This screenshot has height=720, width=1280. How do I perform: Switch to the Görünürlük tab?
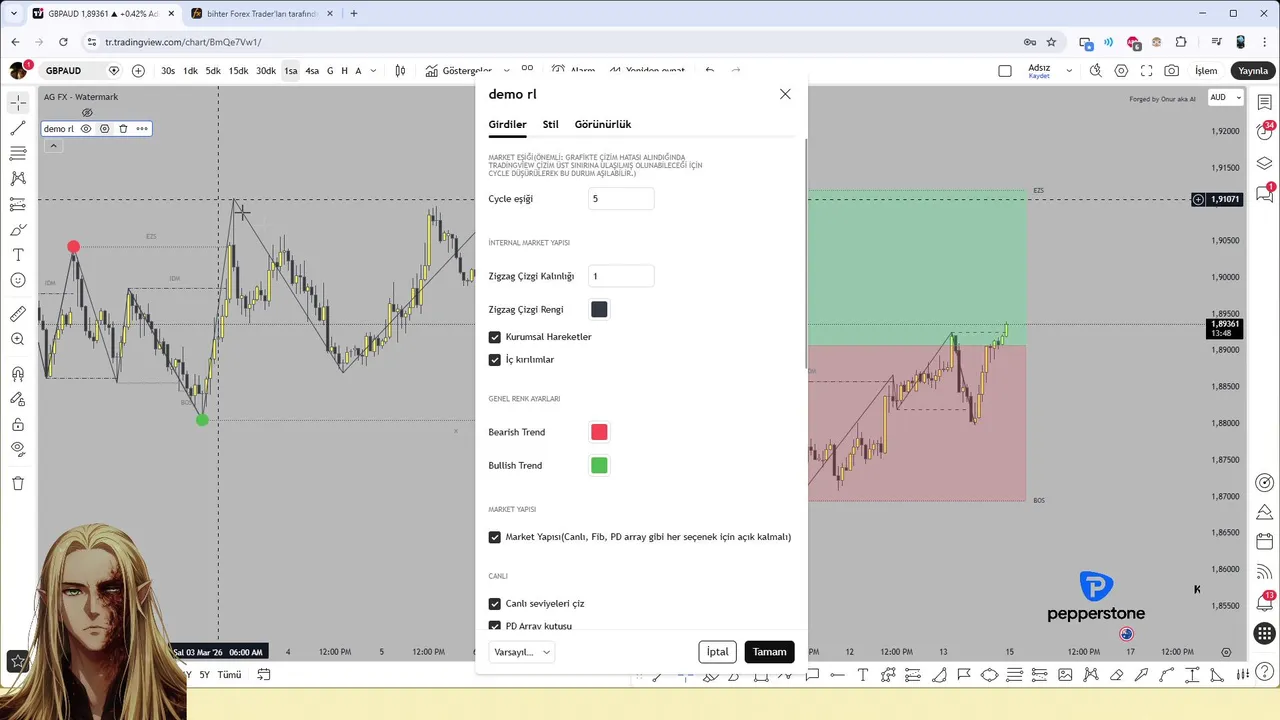(x=603, y=124)
